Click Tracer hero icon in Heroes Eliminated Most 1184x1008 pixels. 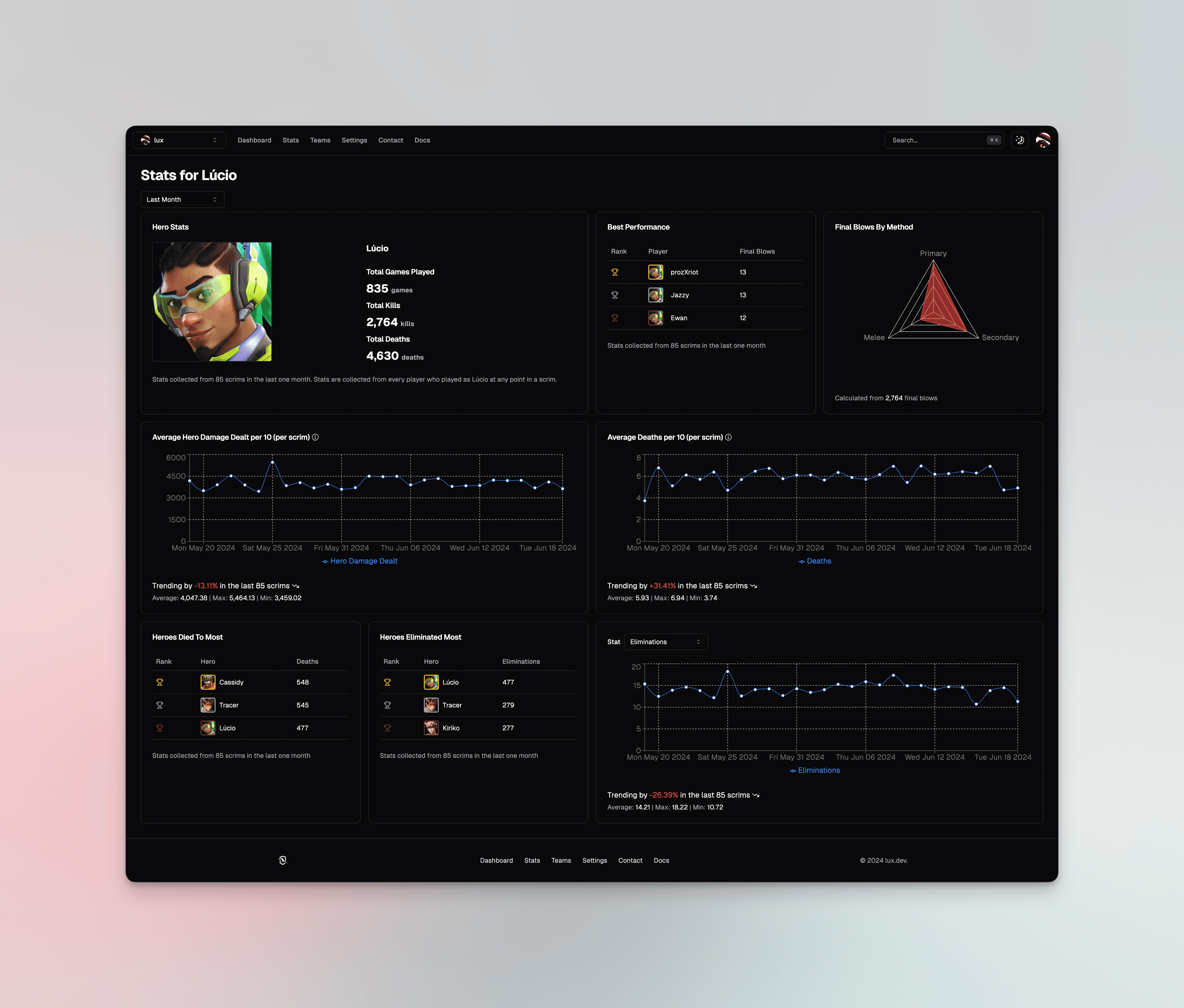click(431, 705)
